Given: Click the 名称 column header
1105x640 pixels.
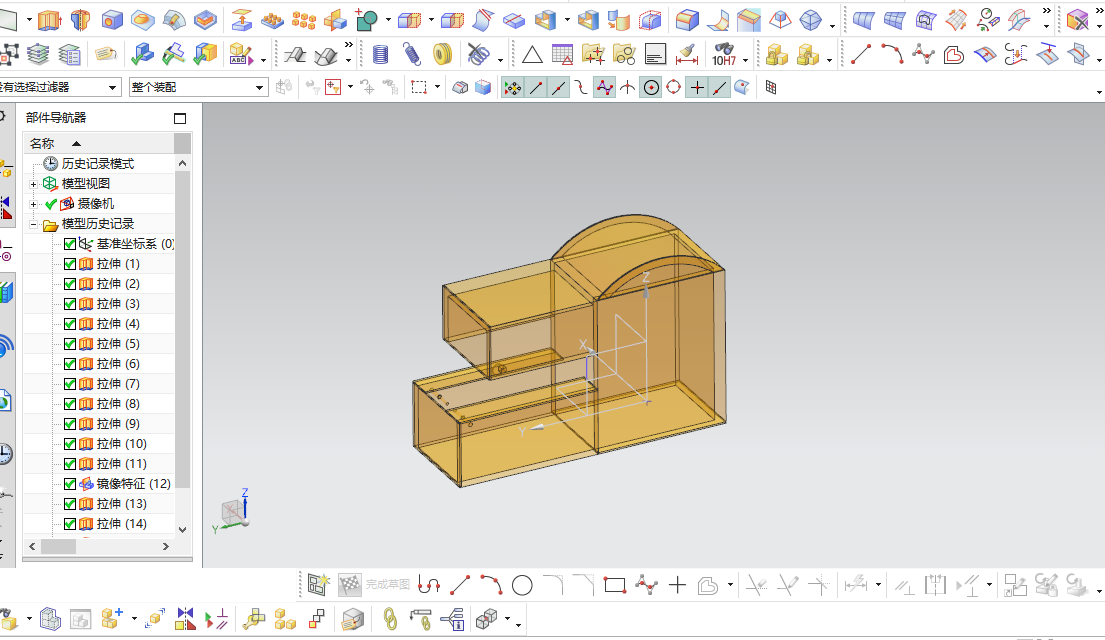Looking at the screenshot, I should pyautogui.click(x=42, y=143).
